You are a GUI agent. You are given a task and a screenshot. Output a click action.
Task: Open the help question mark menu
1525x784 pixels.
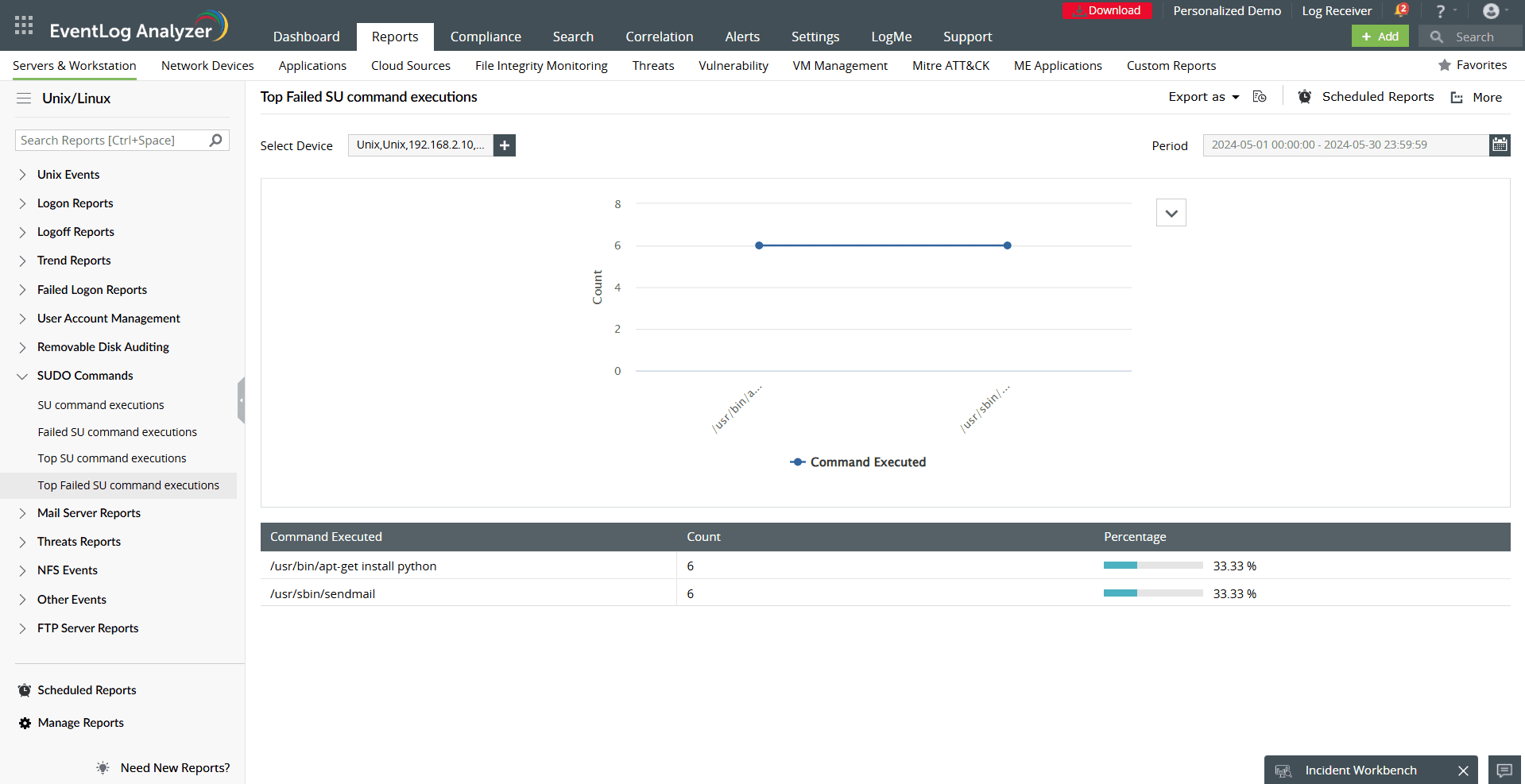[1440, 10]
